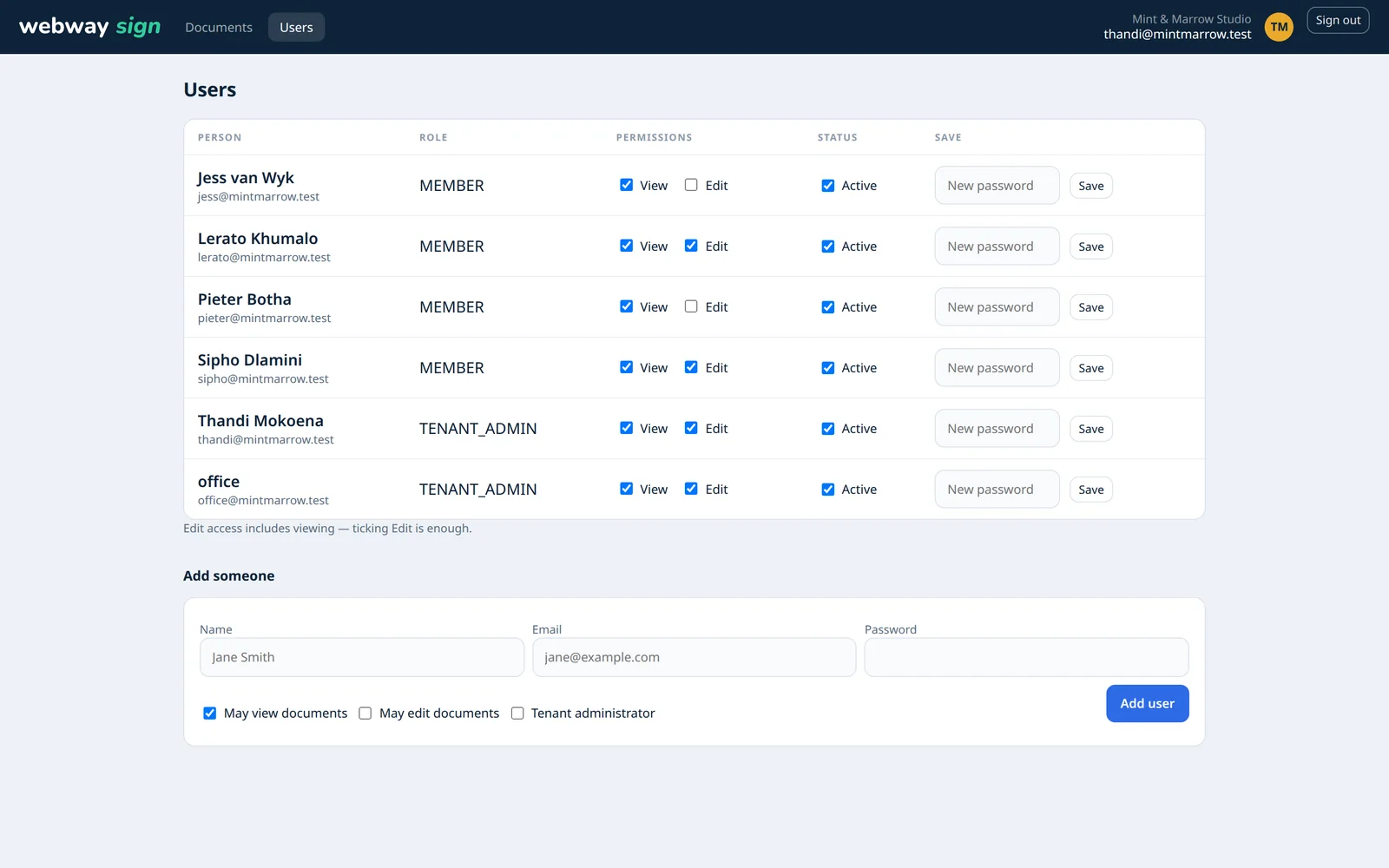The image size is (1389, 868).
Task: Enable Edit permission for Jess van Wyk
Action: coord(691,185)
